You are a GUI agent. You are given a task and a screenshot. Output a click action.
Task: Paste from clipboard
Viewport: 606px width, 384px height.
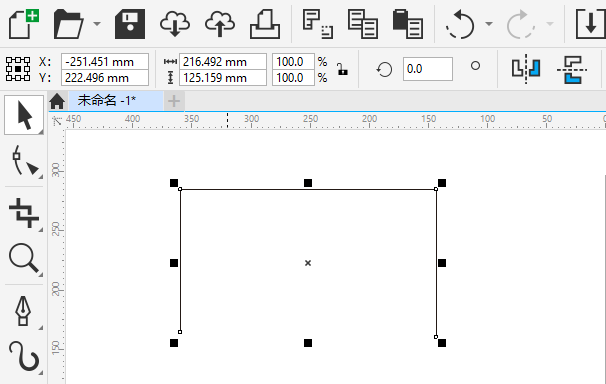(x=408, y=24)
